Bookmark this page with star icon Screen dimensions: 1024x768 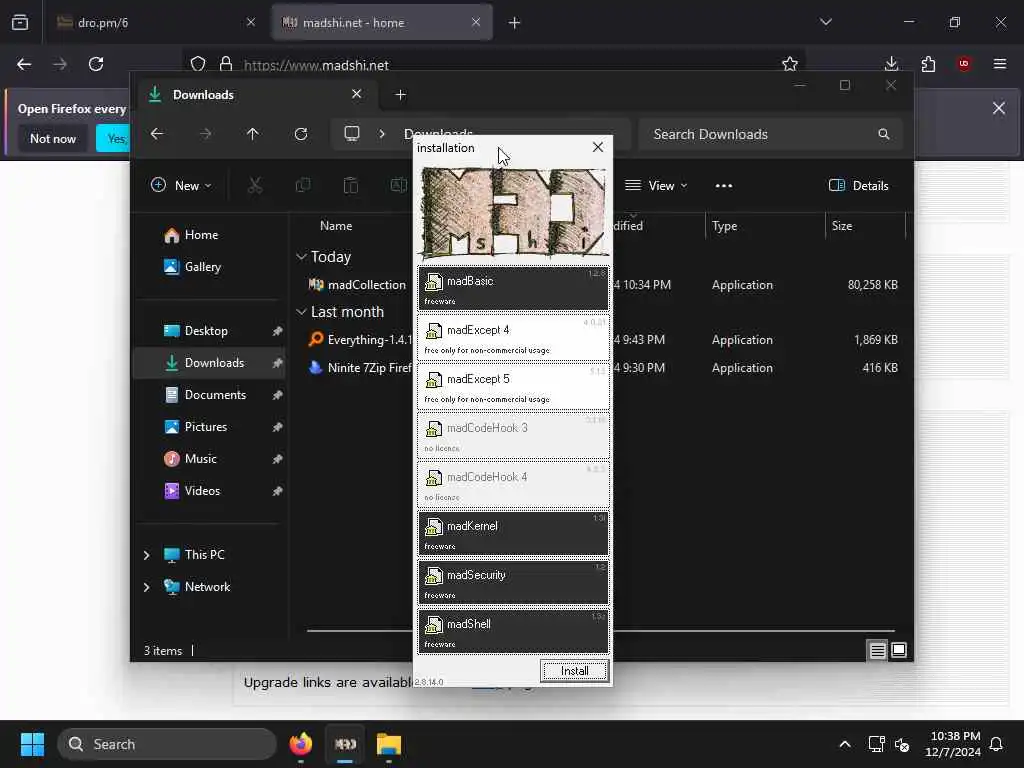point(790,64)
